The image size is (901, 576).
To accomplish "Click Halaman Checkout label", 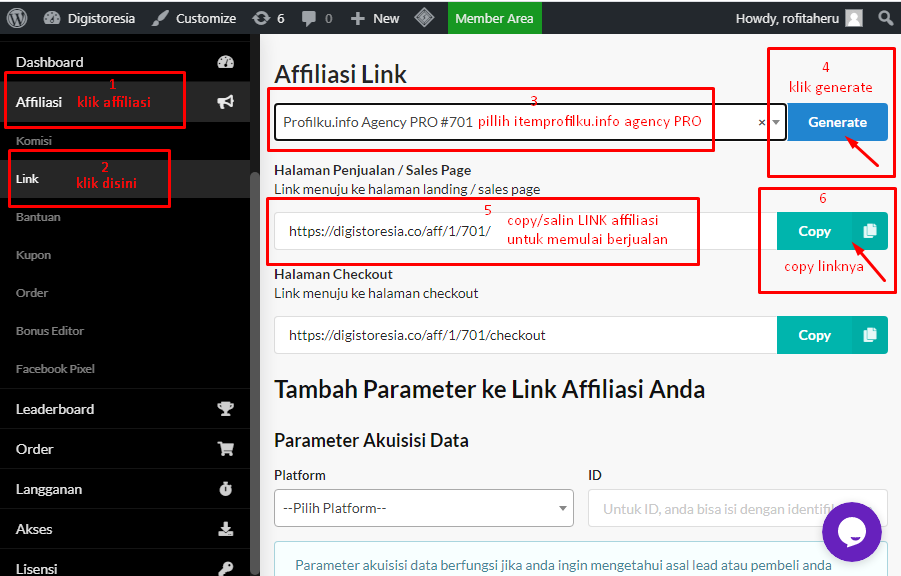I will tap(333, 274).
